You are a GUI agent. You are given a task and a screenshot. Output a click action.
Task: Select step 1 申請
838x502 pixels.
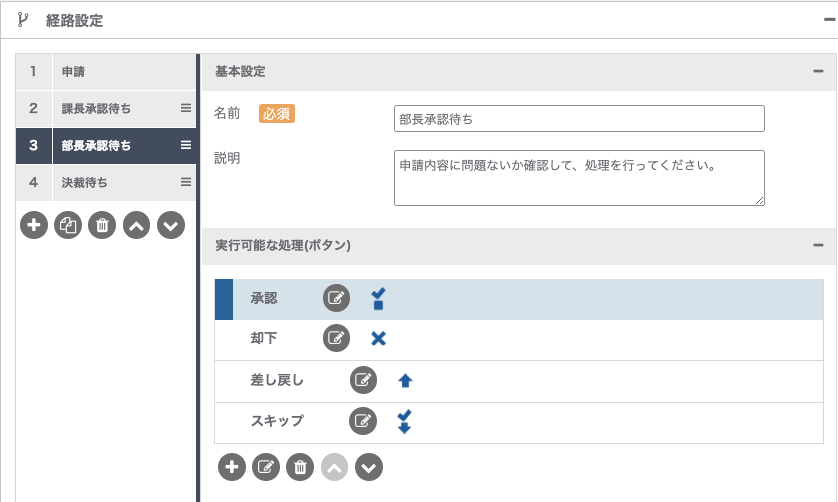pos(106,71)
